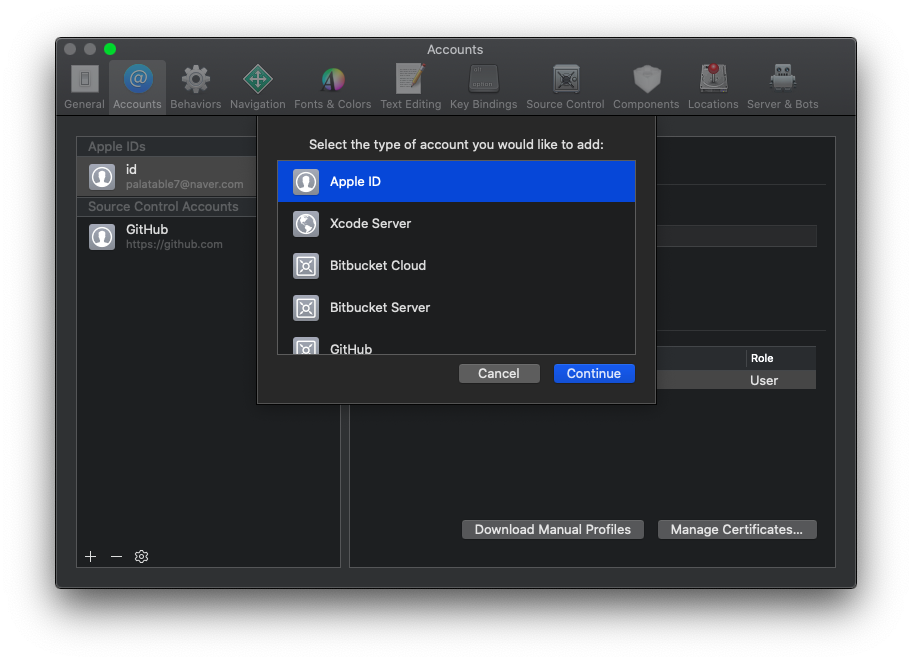Select Apple ID account type

(457, 181)
